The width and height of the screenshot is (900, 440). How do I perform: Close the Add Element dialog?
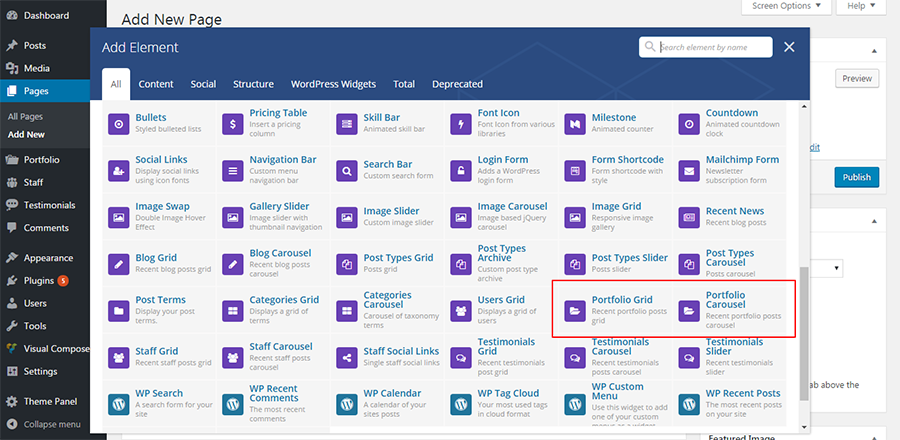789,47
